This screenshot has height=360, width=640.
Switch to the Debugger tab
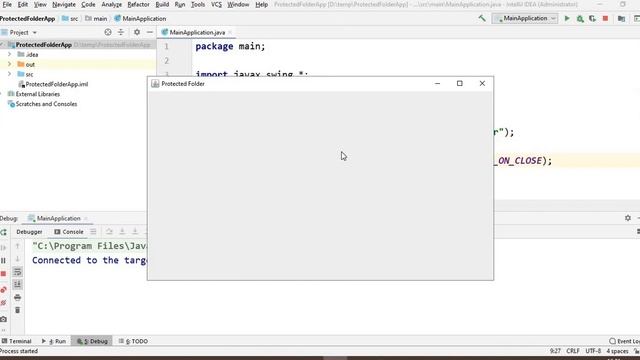[x=29, y=232]
